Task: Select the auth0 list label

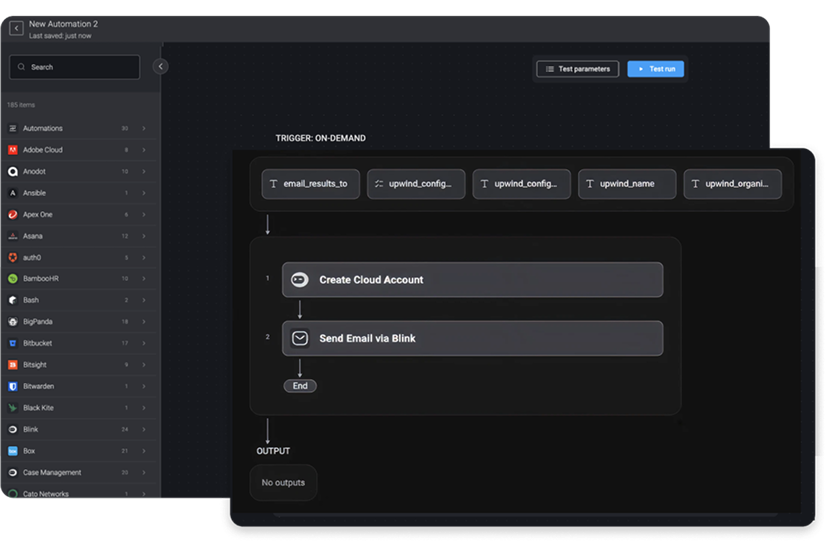Action: tap(32, 258)
